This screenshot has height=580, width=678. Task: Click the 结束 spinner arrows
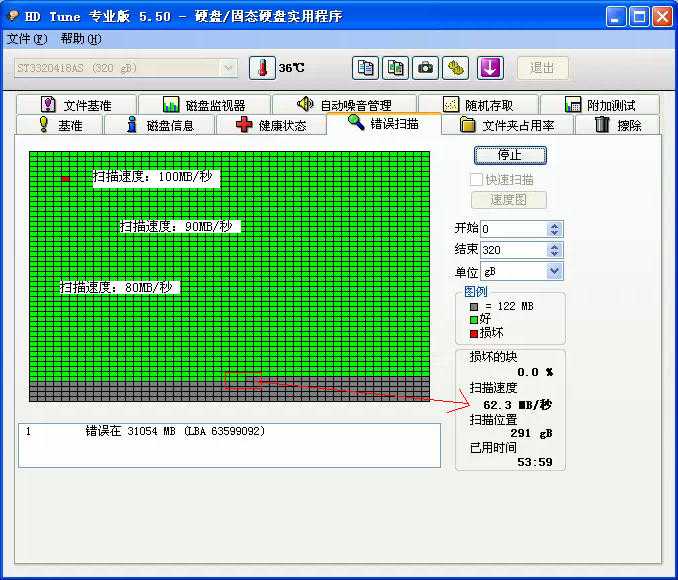coord(554,250)
